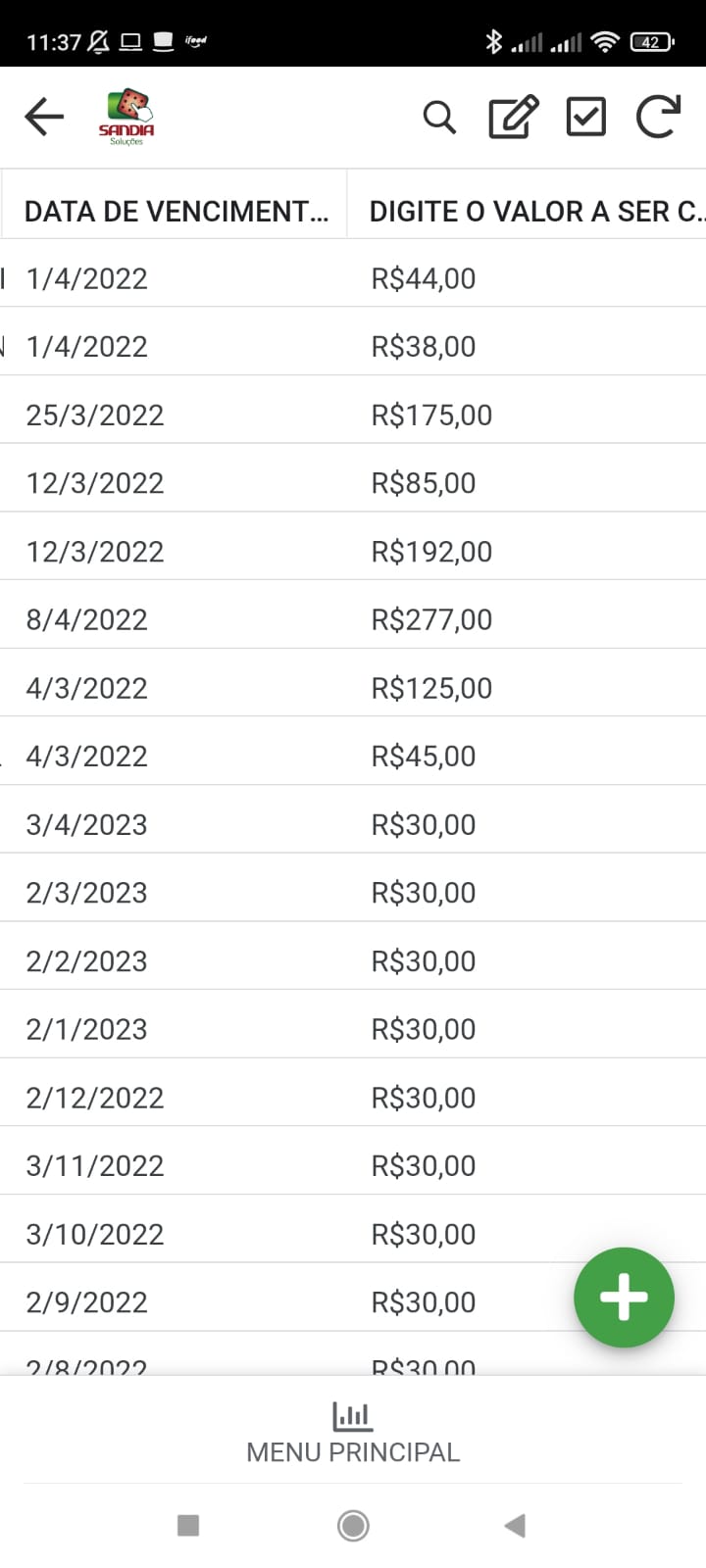Tap the back arrow icon

pos(44,117)
